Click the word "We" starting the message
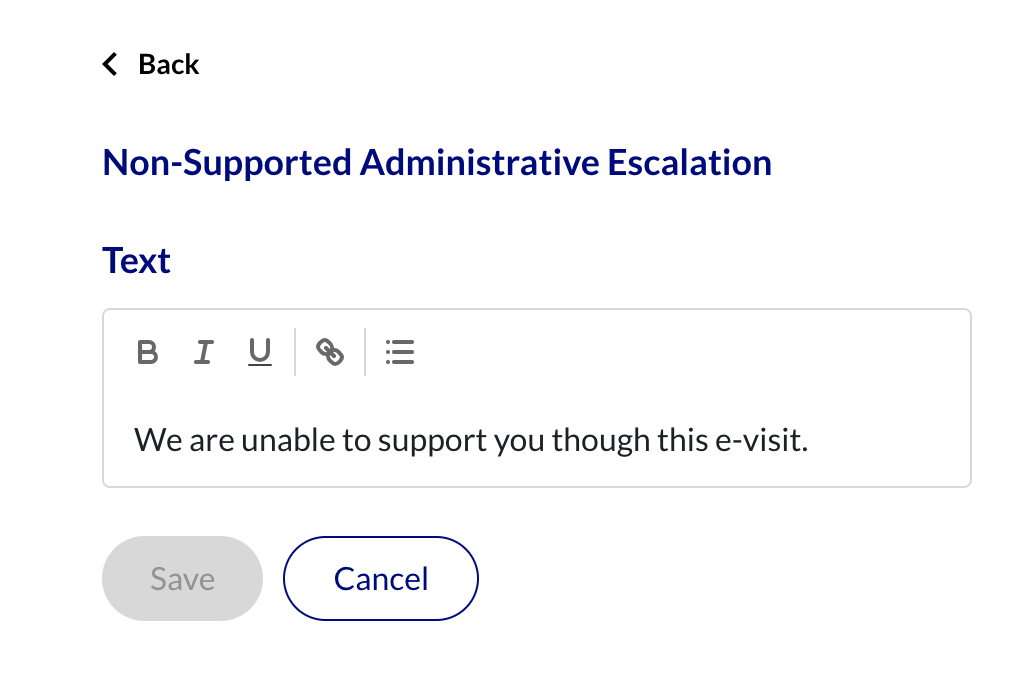This screenshot has height=682, width=1034. (x=158, y=440)
